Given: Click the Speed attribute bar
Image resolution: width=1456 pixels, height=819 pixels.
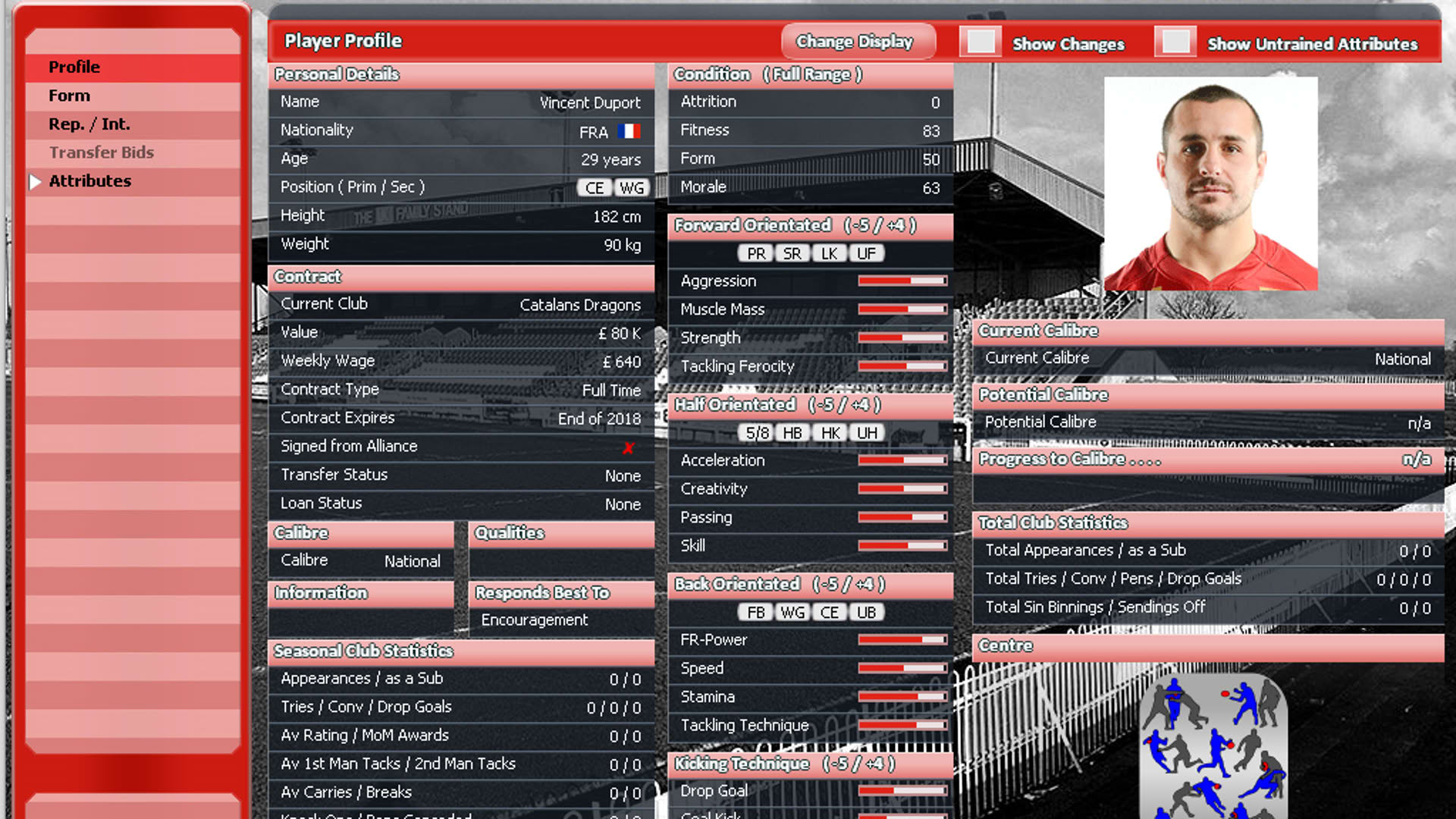Looking at the screenshot, I should (902, 668).
